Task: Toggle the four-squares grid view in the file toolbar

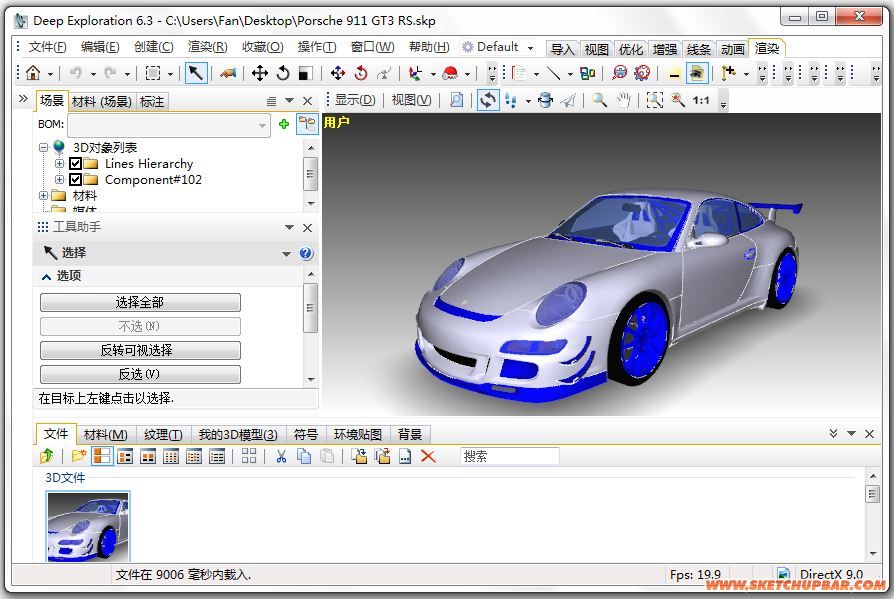Action: (249, 456)
